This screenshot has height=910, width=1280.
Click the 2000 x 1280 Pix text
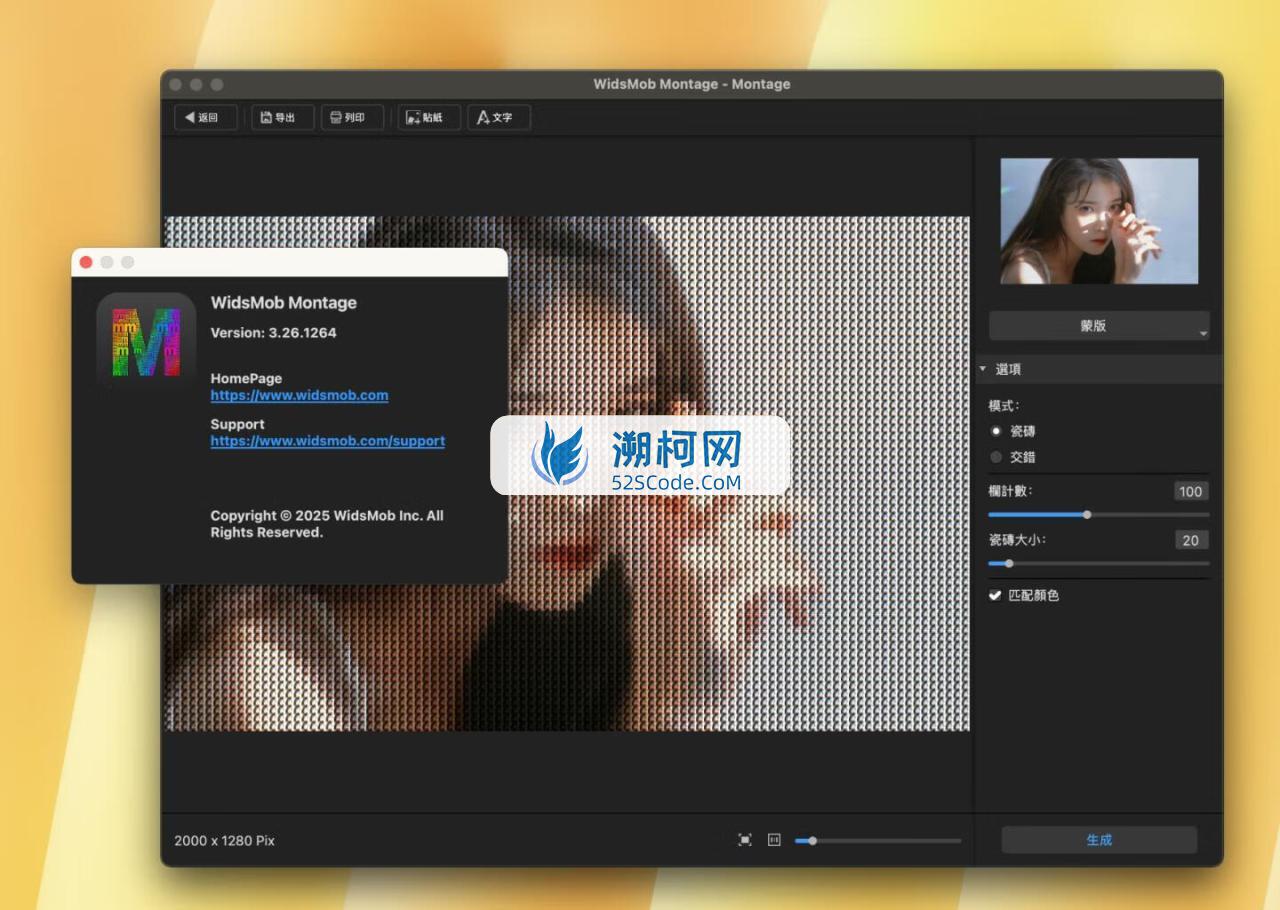pos(224,841)
